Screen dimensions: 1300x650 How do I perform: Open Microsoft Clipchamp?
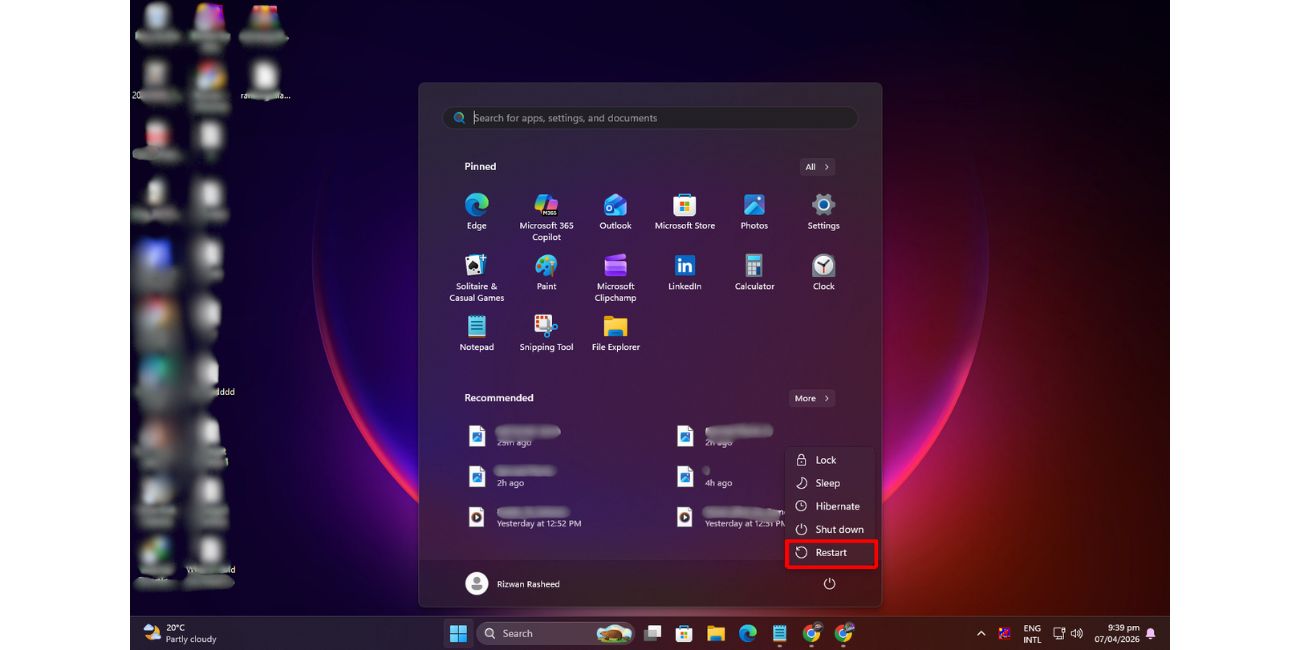(614, 270)
